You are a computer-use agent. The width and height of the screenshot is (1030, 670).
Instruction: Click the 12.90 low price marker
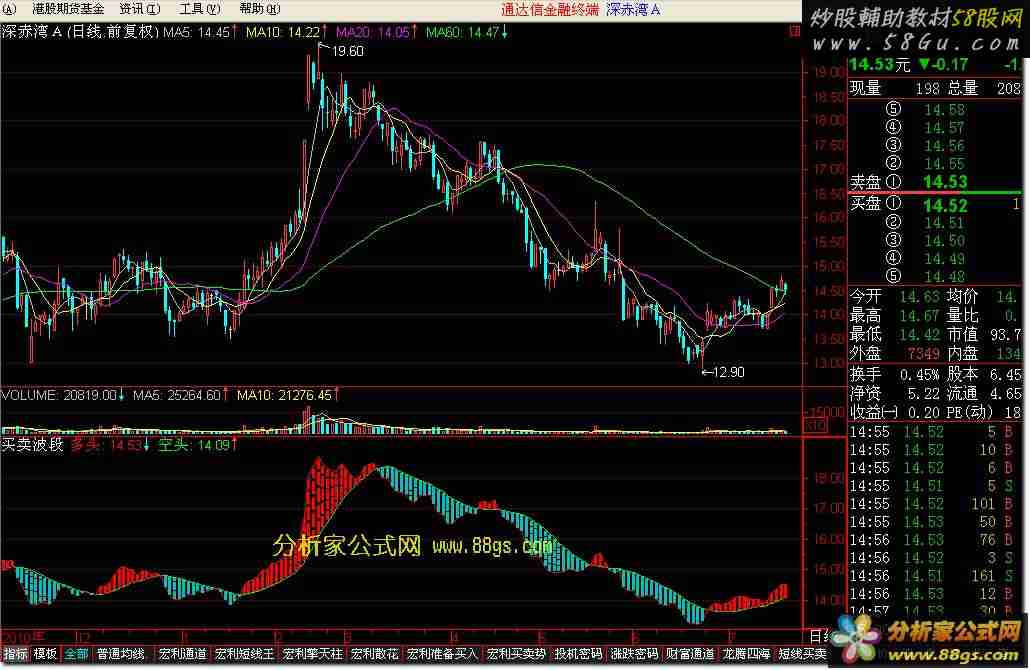click(728, 372)
